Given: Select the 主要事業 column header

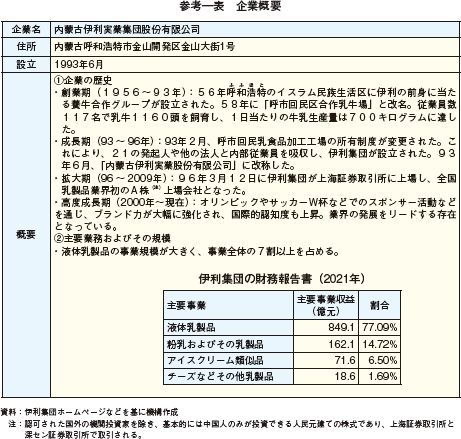Looking at the screenshot, I should [228, 305].
